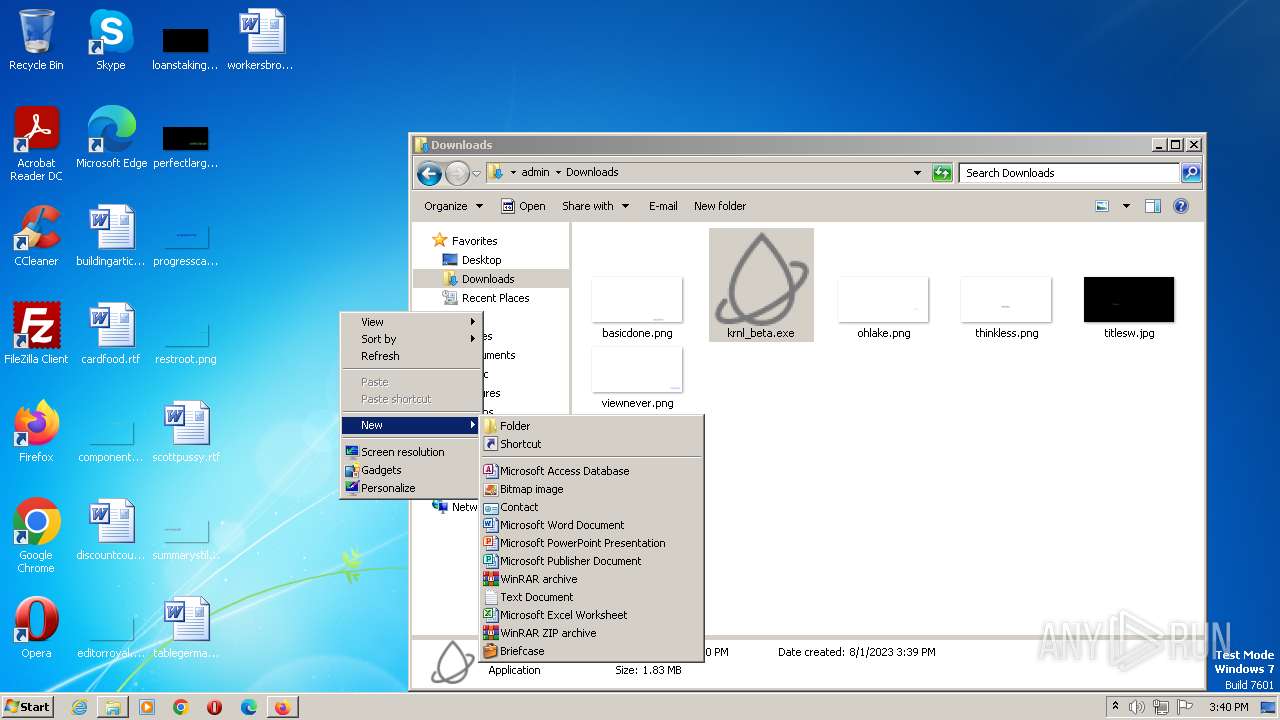Select basicdone.png file
This screenshot has width=1280, height=720.
click(637, 308)
